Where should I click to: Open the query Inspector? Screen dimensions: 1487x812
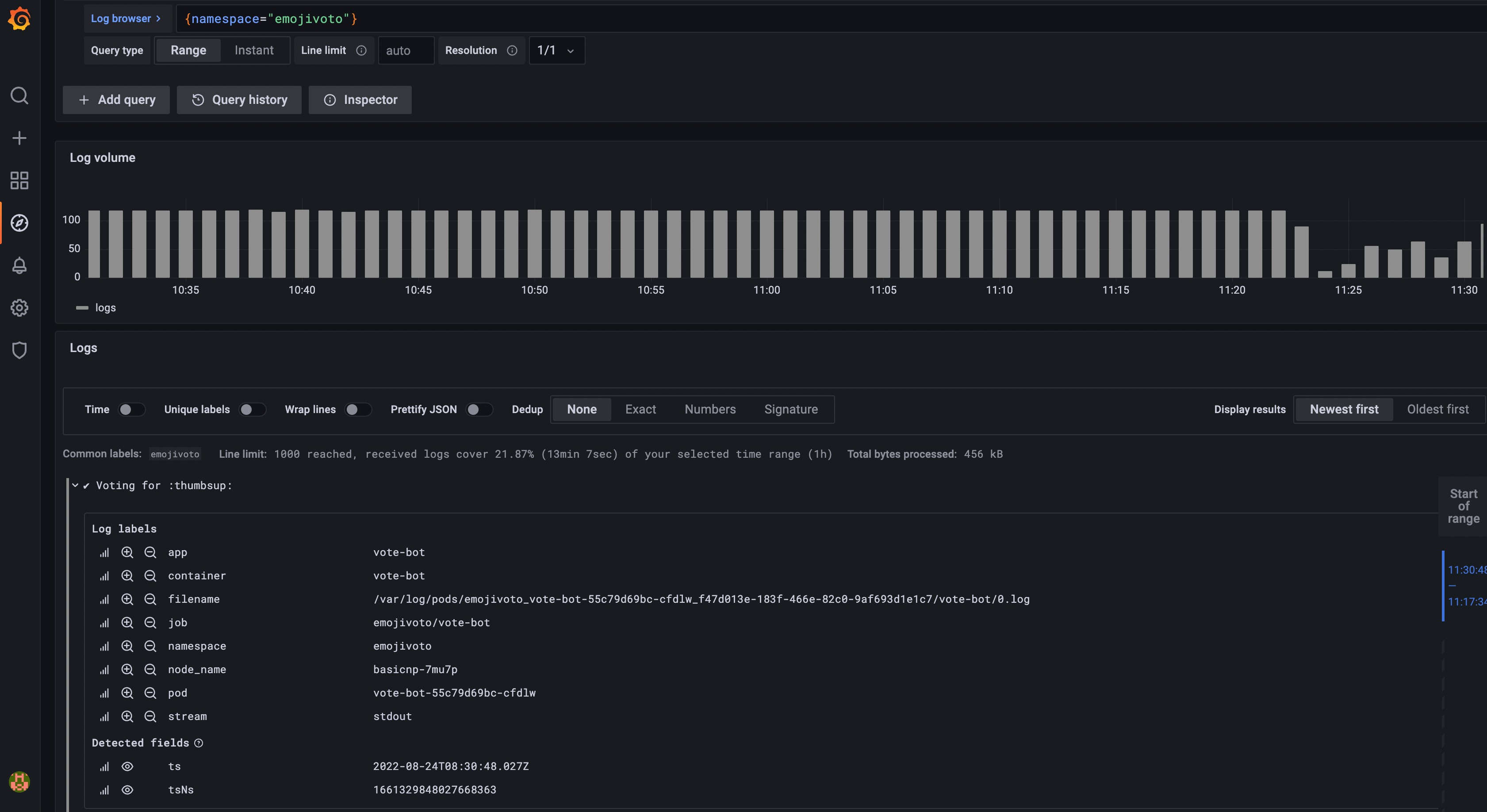point(360,100)
